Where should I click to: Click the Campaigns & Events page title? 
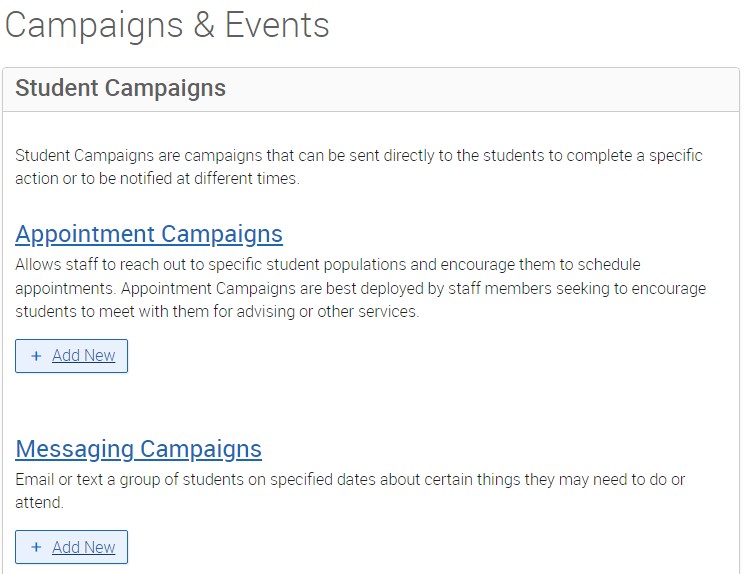[167, 25]
